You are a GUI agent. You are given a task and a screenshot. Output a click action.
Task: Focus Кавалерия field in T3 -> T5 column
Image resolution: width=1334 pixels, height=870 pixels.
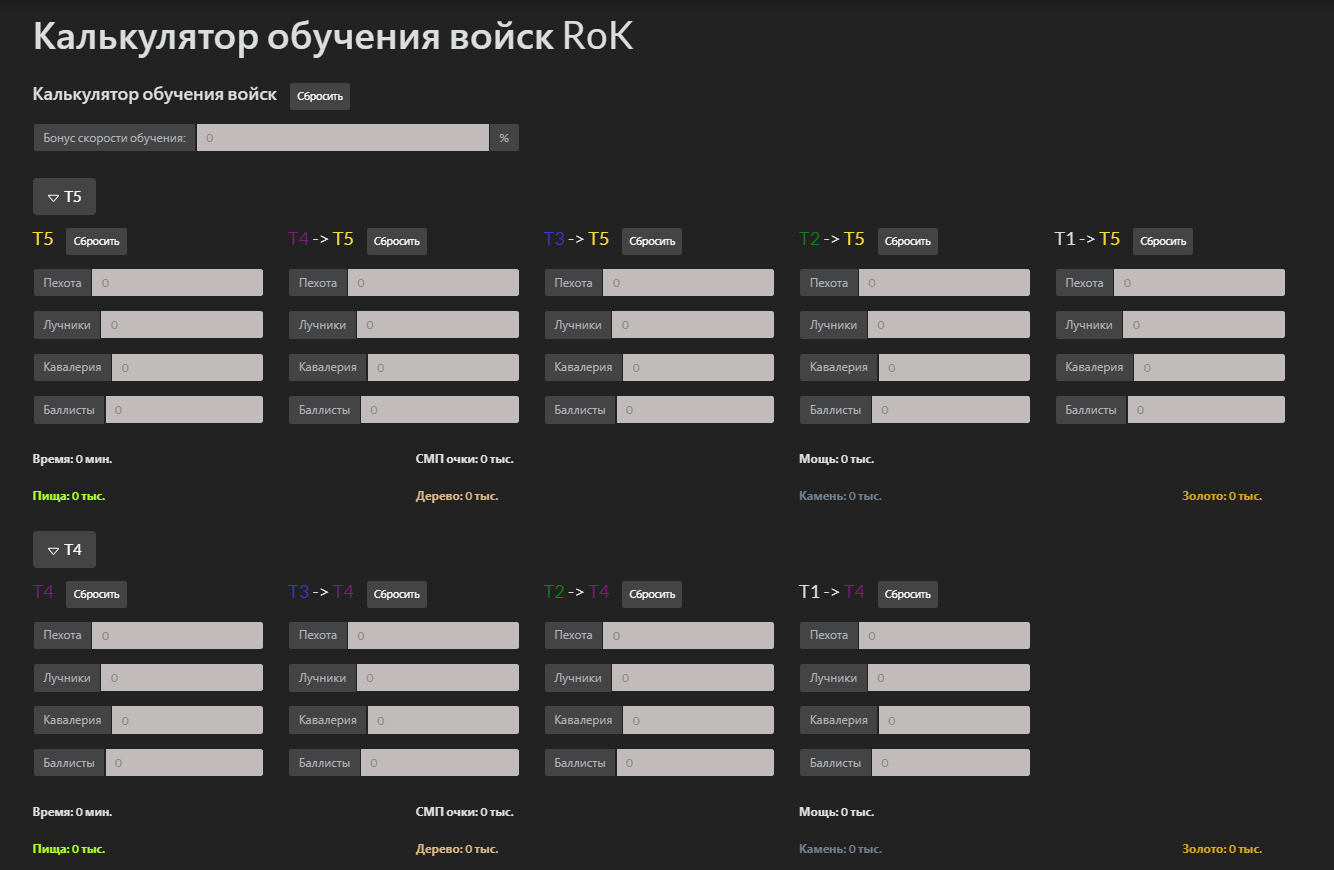(x=698, y=367)
